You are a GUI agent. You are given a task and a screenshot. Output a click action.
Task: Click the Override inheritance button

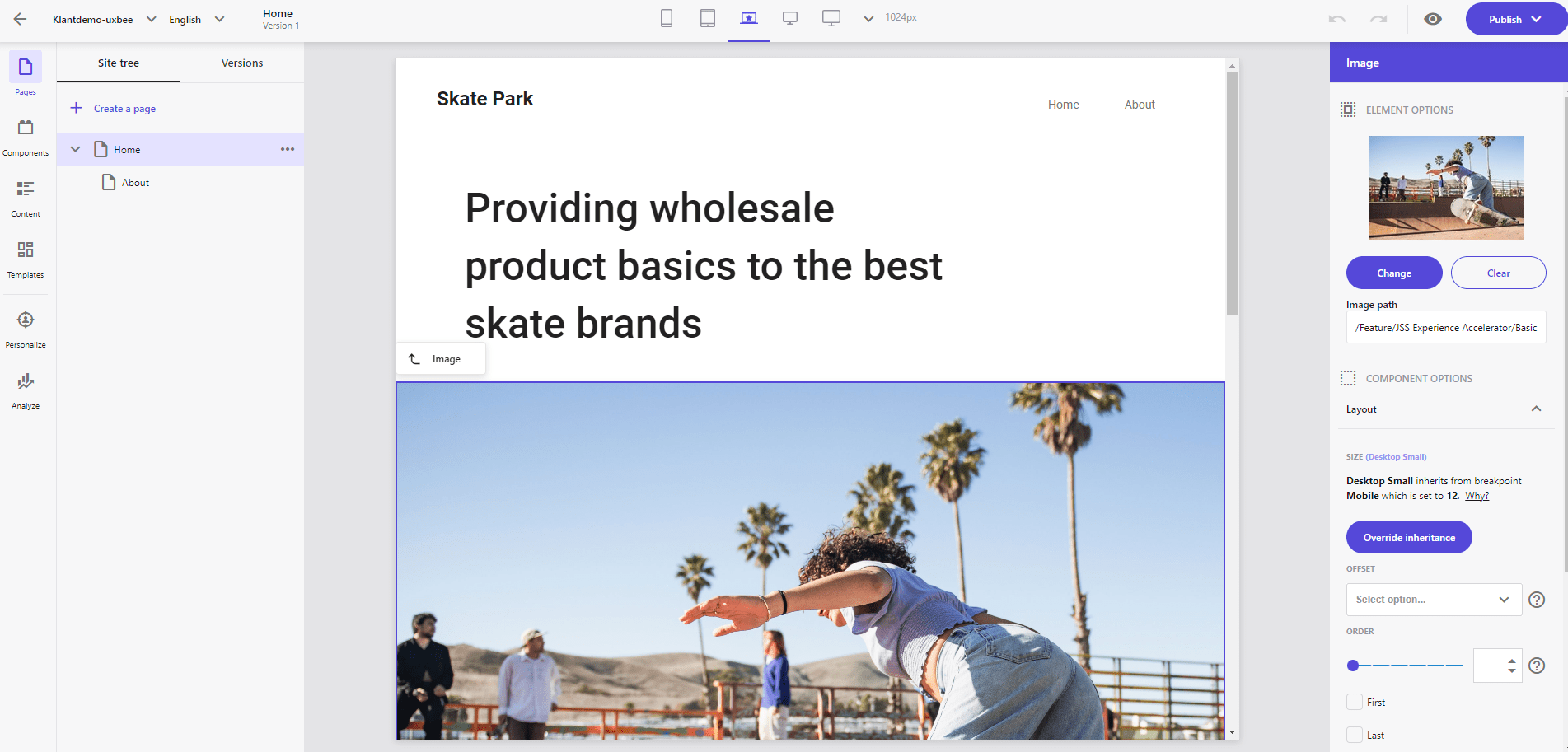(x=1409, y=537)
